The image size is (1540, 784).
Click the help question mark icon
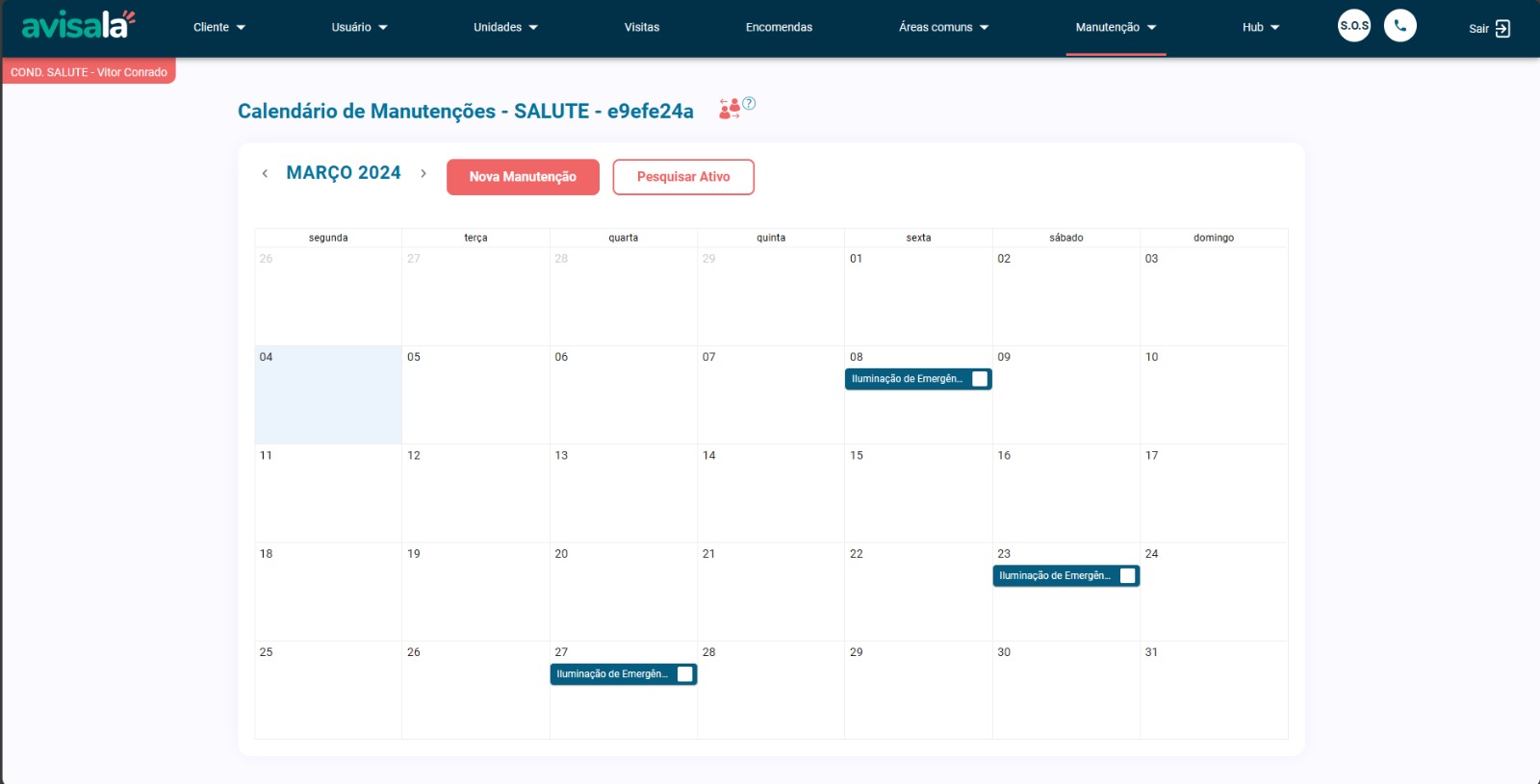pos(749,103)
